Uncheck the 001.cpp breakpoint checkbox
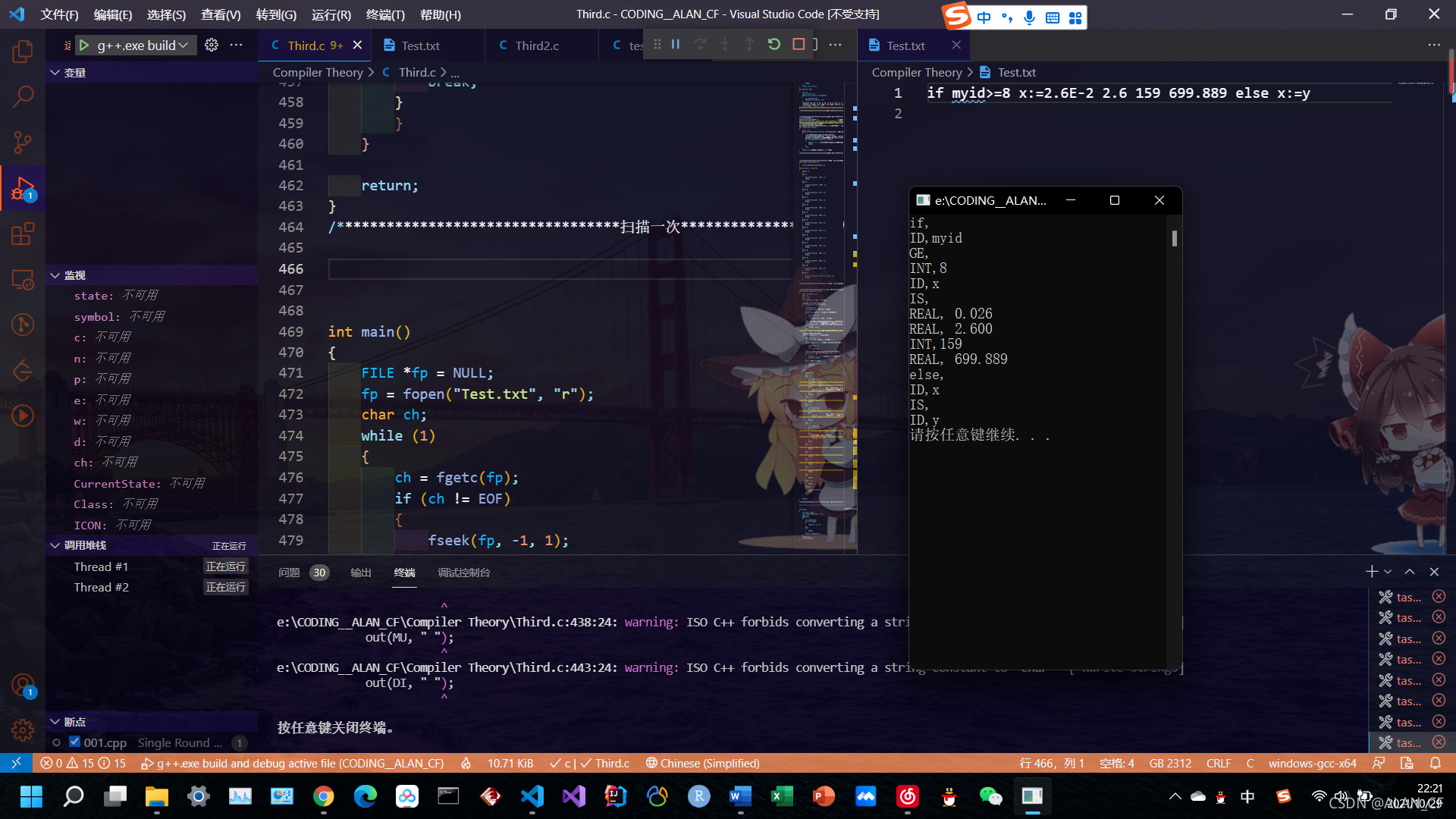 pyautogui.click(x=74, y=742)
